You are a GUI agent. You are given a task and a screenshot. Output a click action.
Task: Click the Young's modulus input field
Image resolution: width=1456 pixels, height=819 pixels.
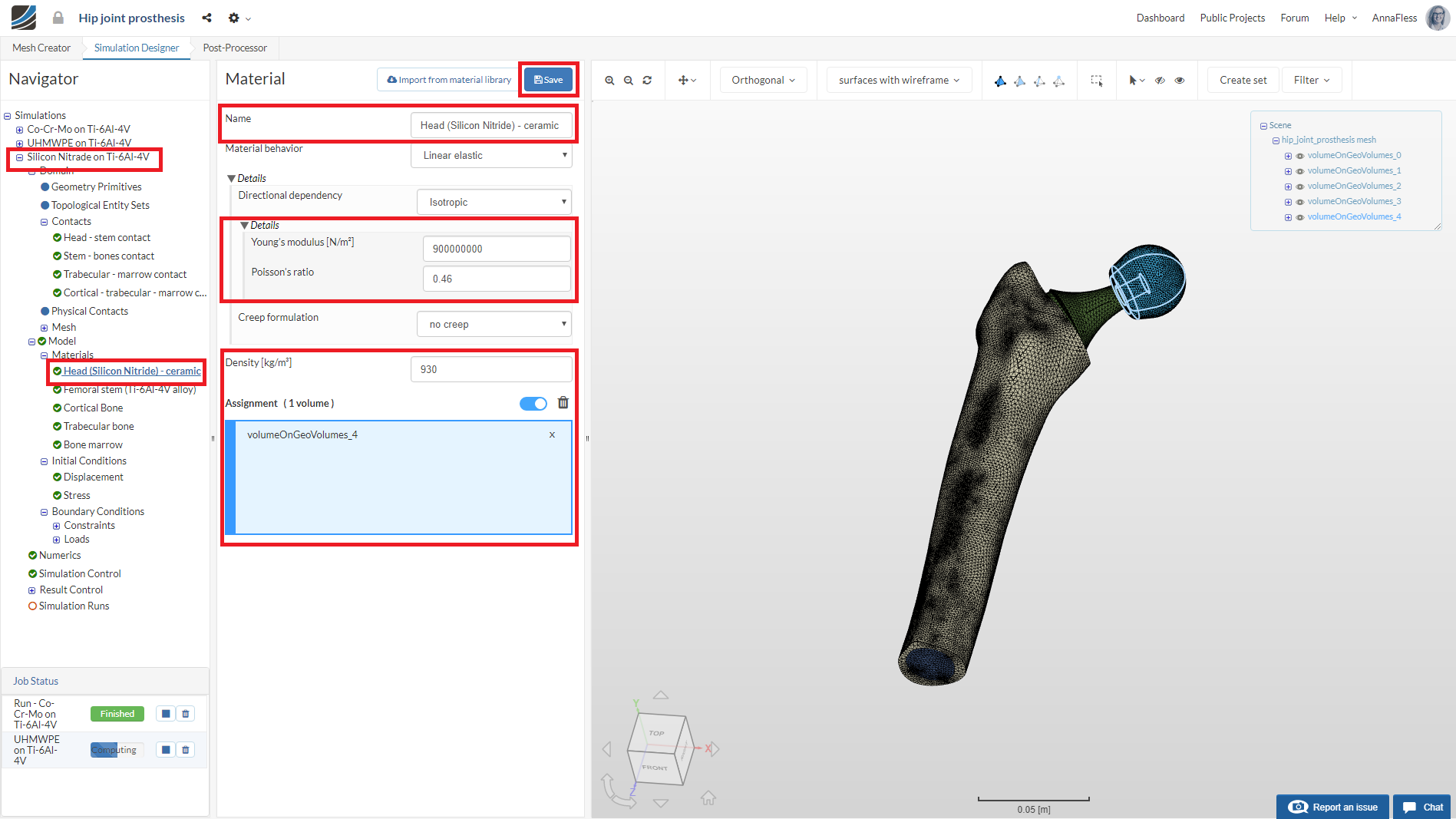497,249
